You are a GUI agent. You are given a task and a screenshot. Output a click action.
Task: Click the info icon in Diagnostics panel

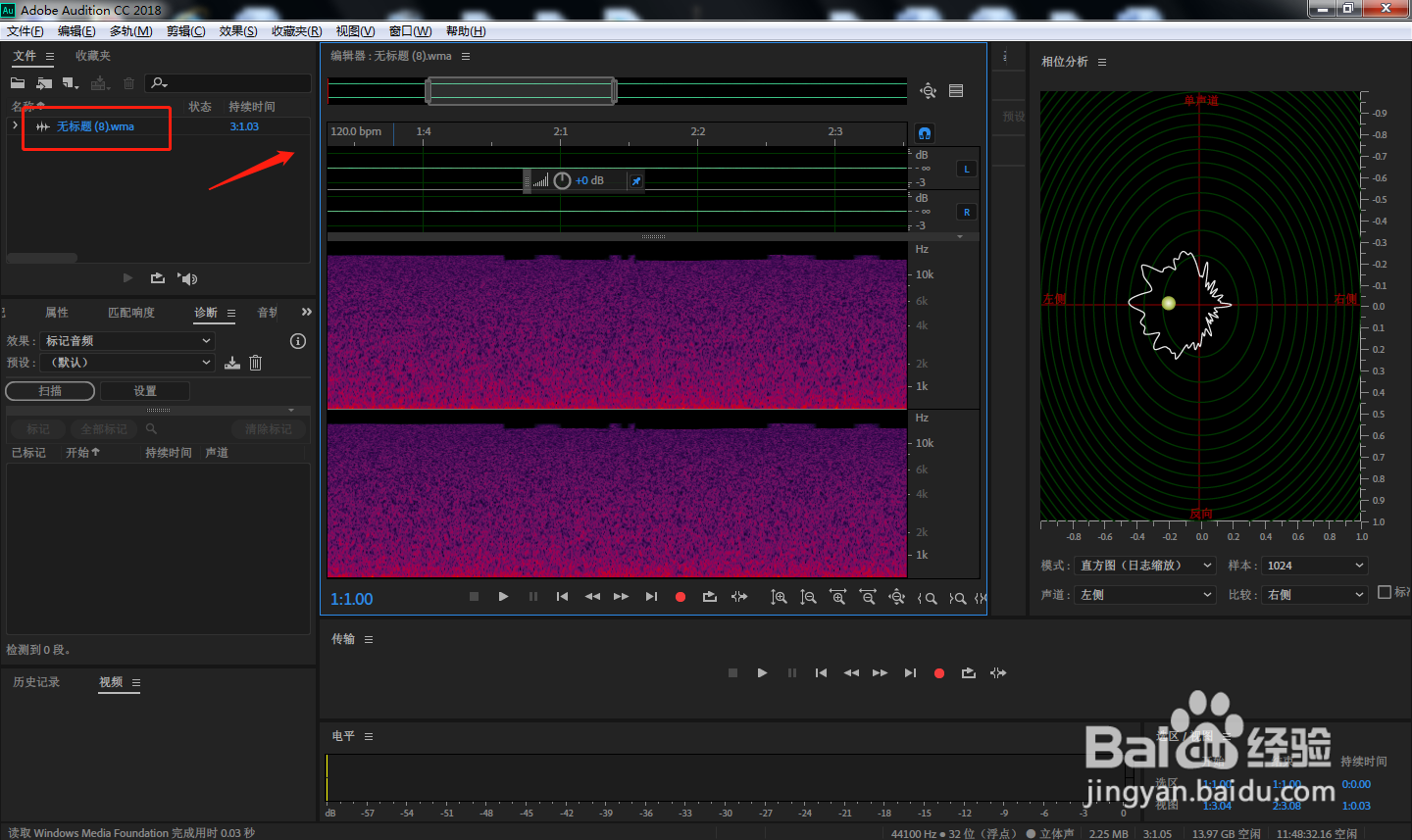click(298, 341)
